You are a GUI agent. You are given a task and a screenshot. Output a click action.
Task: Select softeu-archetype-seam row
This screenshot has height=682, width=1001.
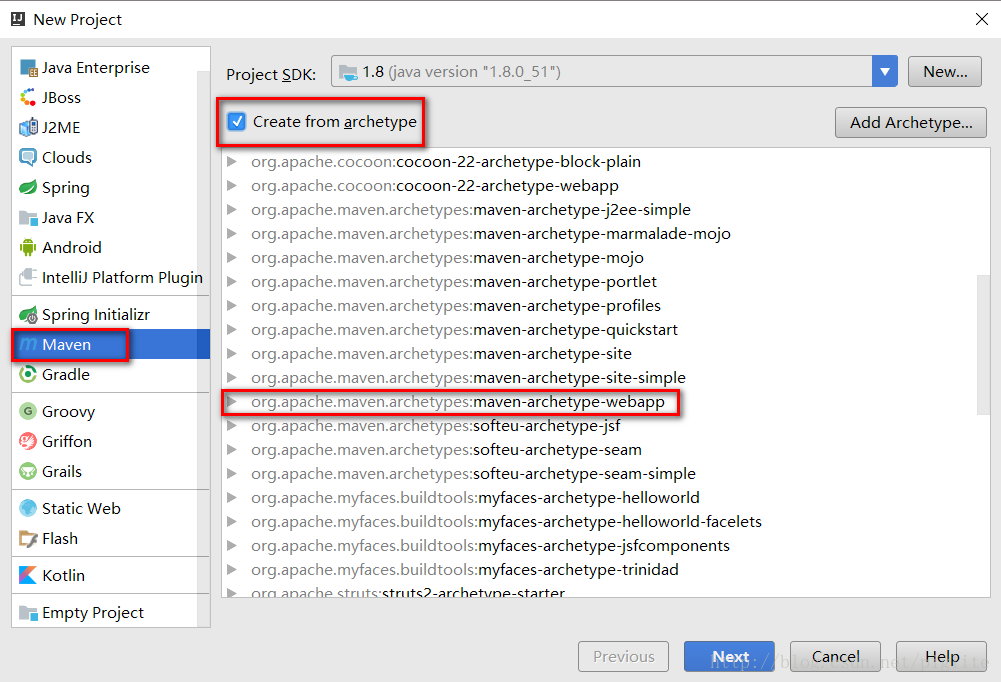pos(606,450)
